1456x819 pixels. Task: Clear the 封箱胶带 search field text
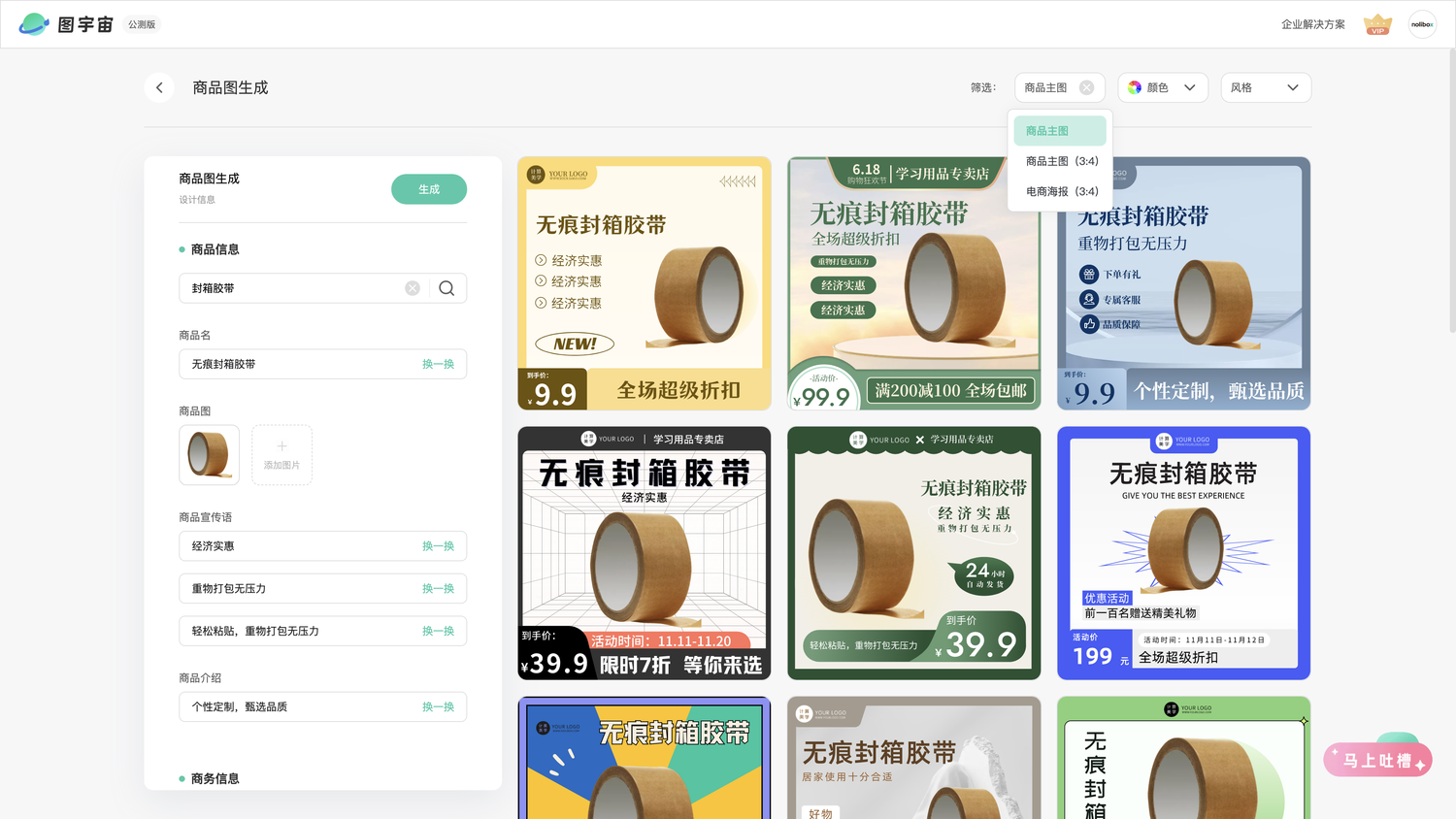pos(413,288)
